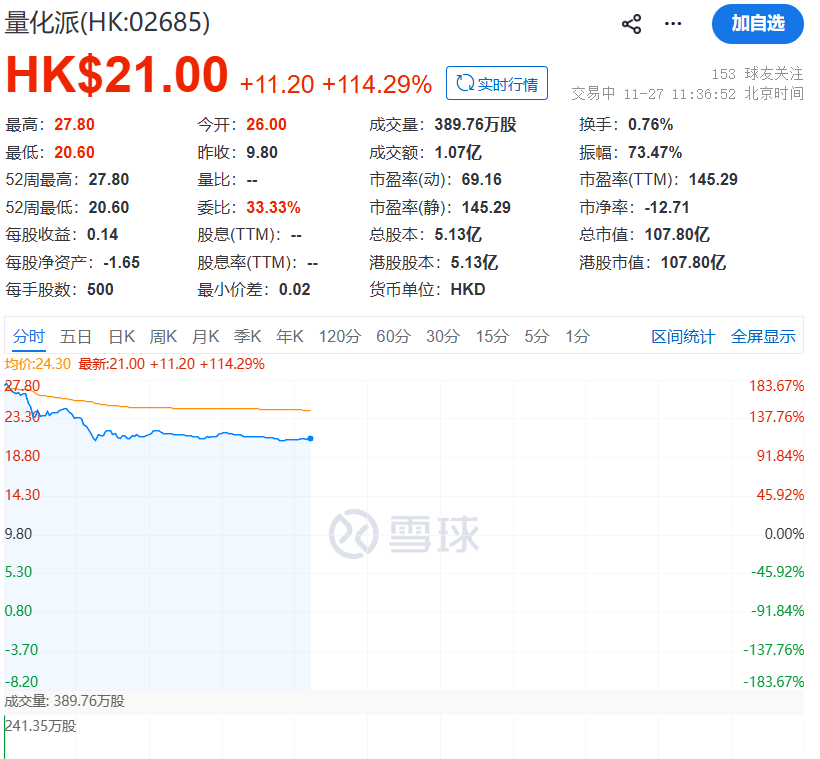Switch to the 五日 chart tab
Image resolution: width=820 pixels, height=759 pixels.
[x=76, y=336]
